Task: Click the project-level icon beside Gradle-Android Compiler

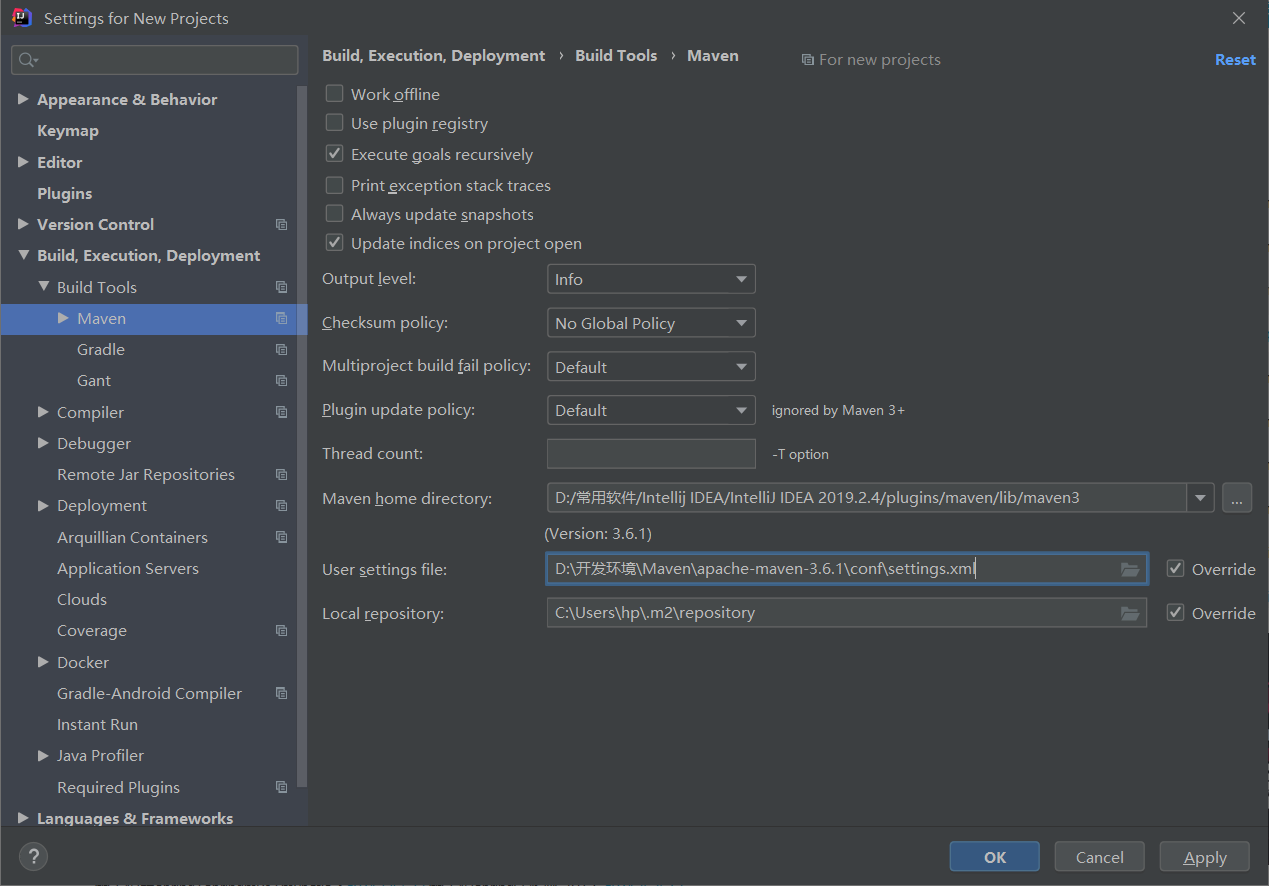Action: coord(281,693)
